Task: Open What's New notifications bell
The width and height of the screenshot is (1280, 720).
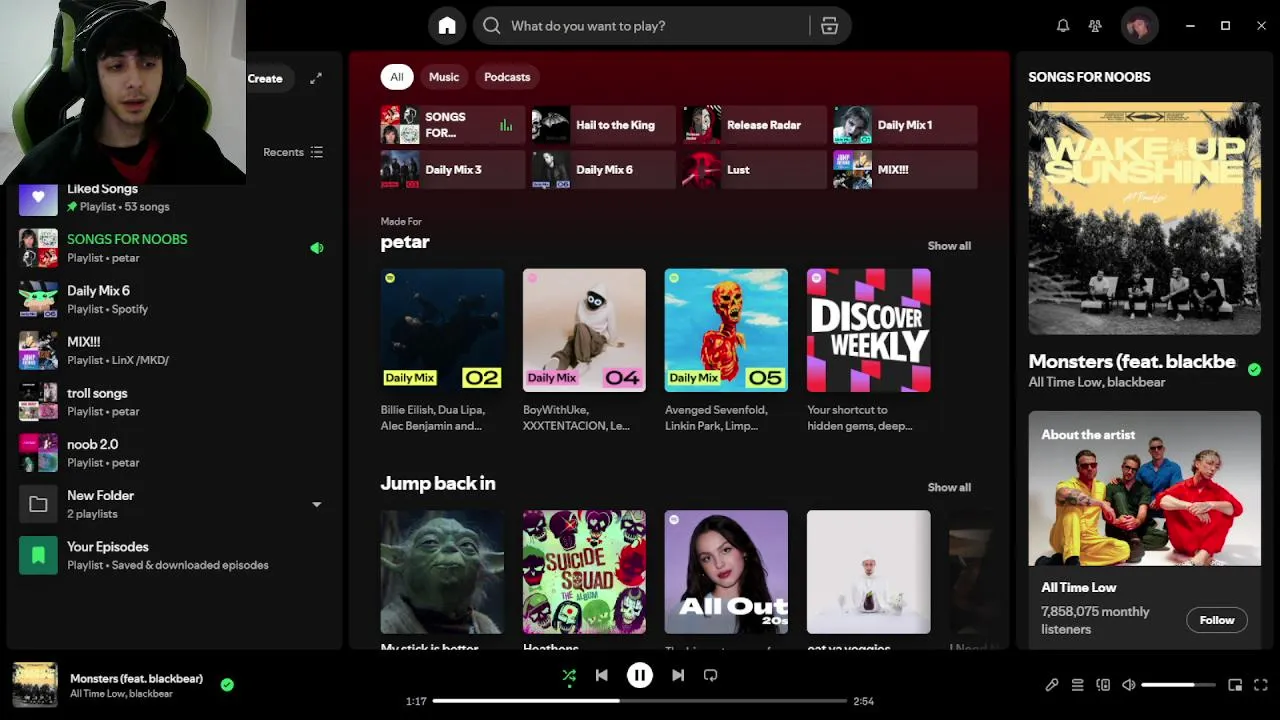Action: coord(1063,26)
